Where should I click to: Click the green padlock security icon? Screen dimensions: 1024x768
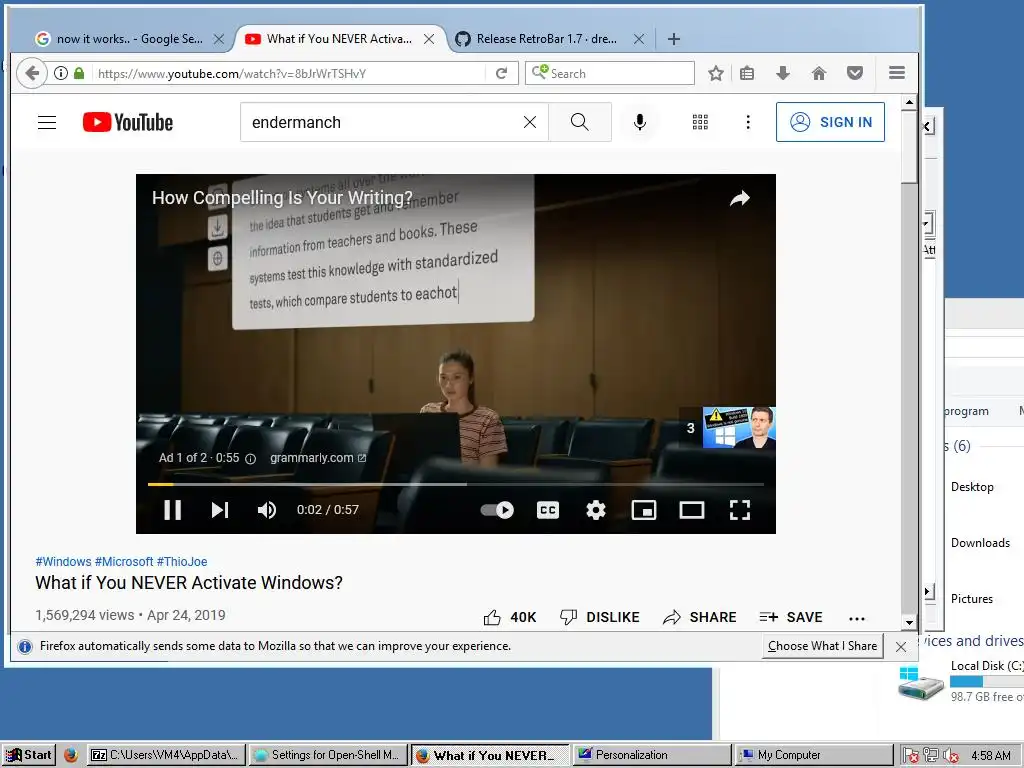pyautogui.click(x=79, y=73)
